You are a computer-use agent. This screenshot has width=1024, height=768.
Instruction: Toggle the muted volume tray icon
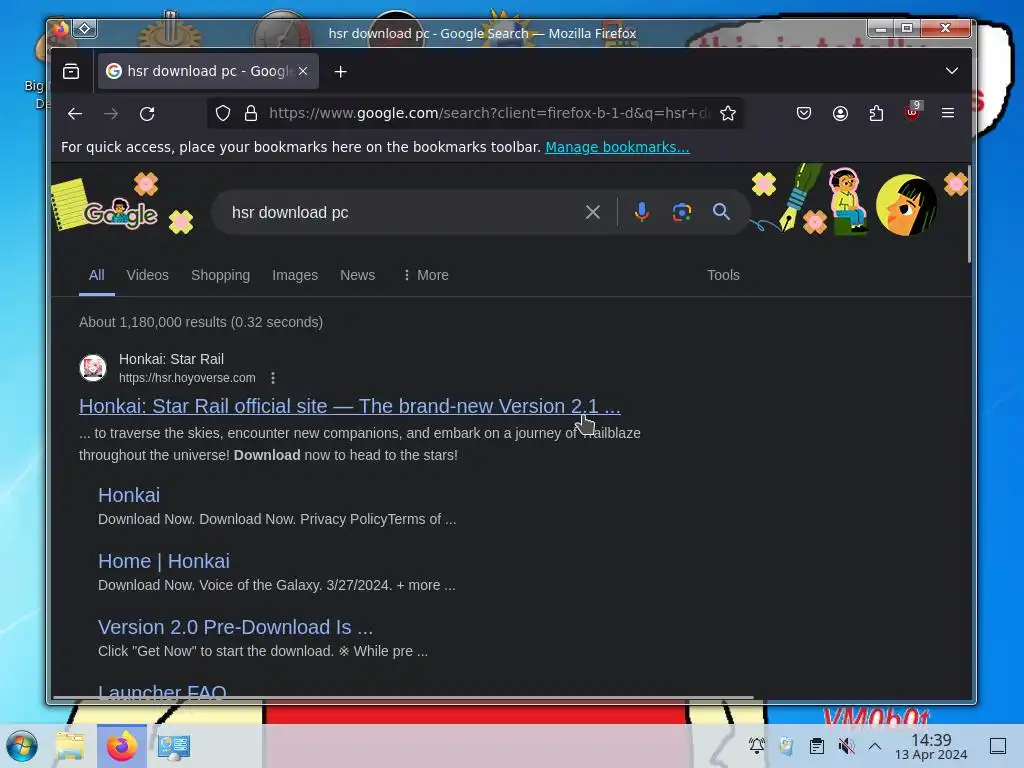click(x=846, y=746)
